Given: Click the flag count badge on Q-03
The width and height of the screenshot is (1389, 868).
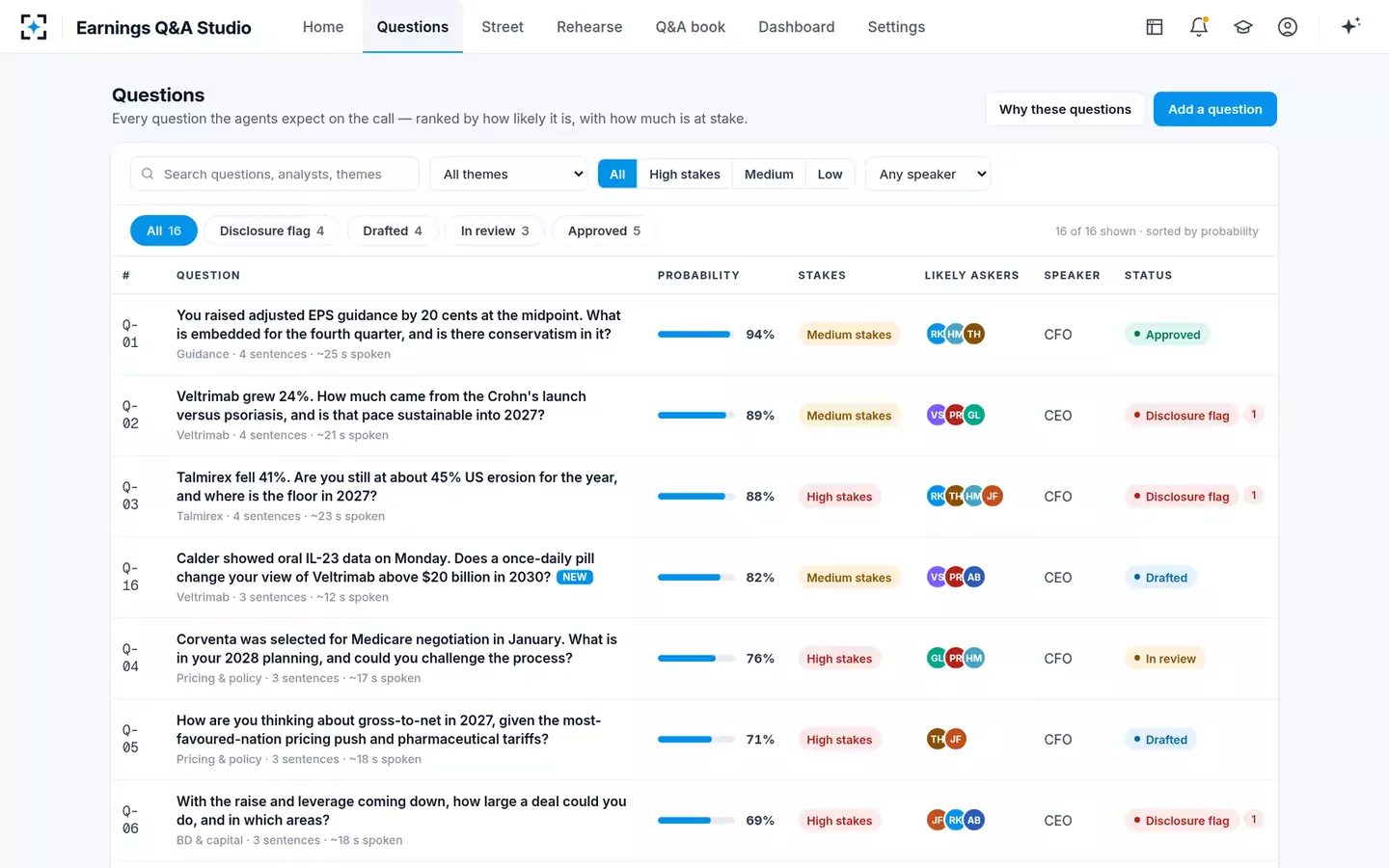Looking at the screenshot, I should (x=1254, y=496).
